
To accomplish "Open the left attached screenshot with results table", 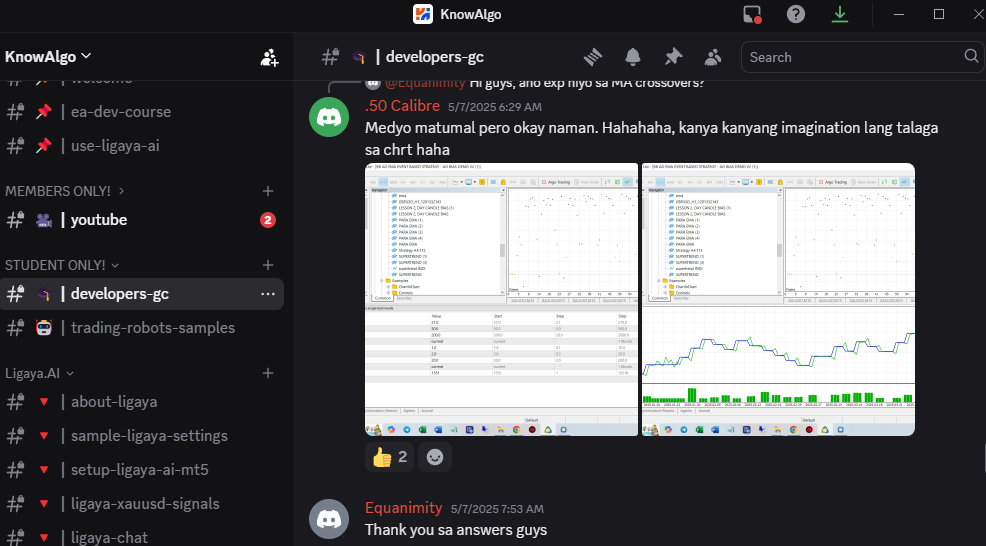I will (x=501, y=299).
